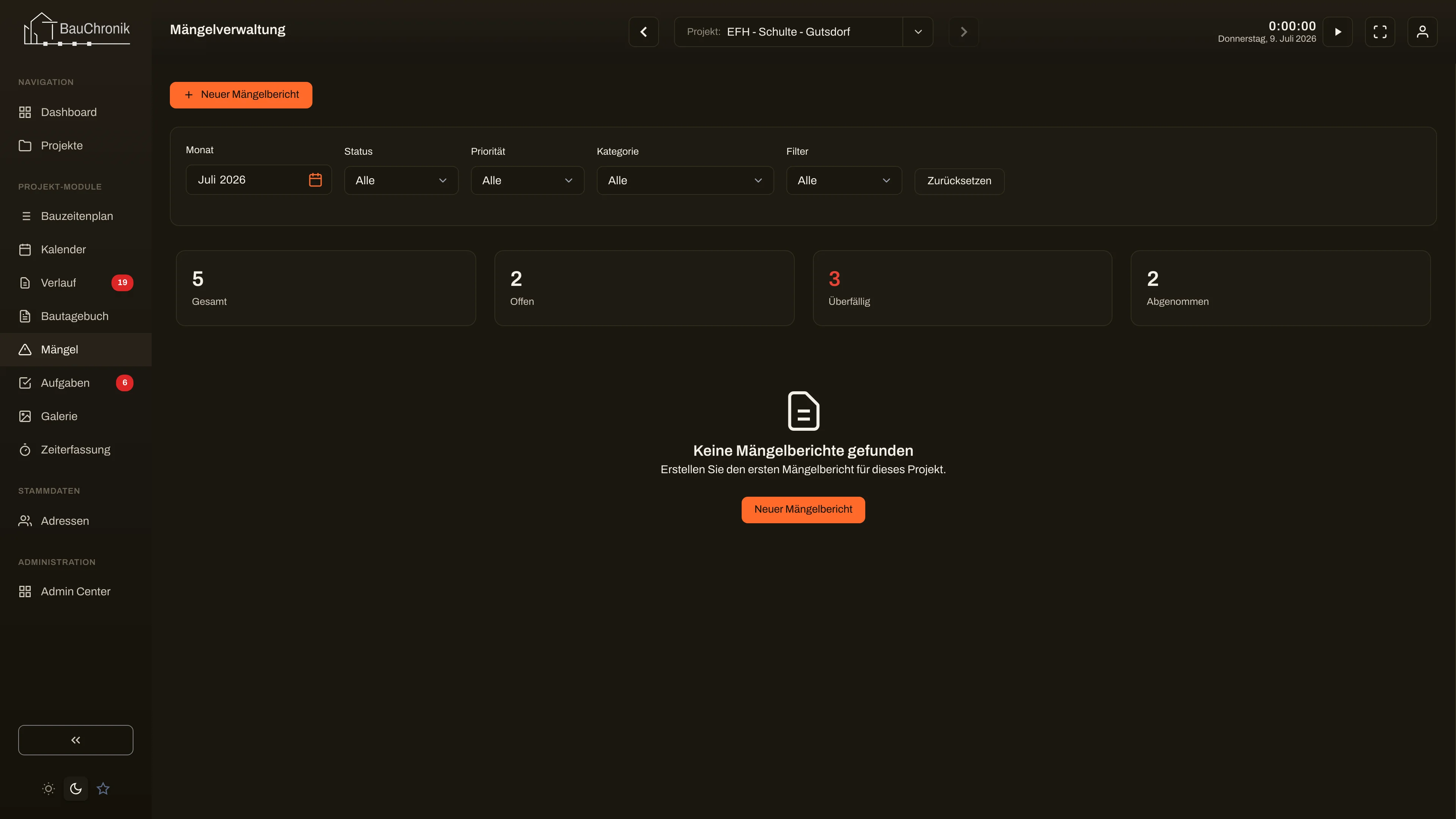Activate star theme option
Screen dimensions: 1456x819
pyautogui.click(x=103, y=789)
